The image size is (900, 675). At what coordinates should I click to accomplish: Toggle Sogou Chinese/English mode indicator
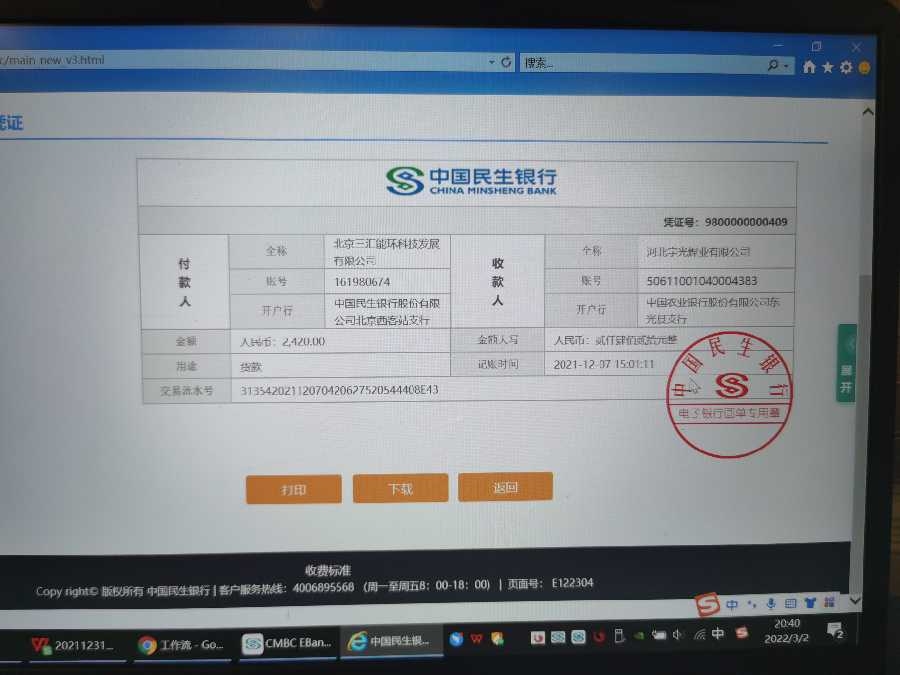point(733,605)
